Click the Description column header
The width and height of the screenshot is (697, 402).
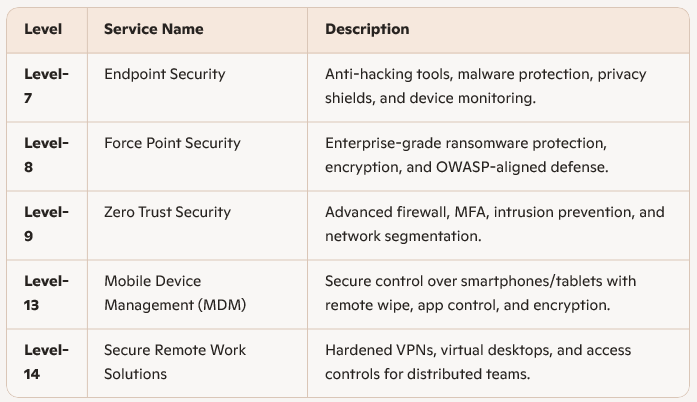(367, 30)
